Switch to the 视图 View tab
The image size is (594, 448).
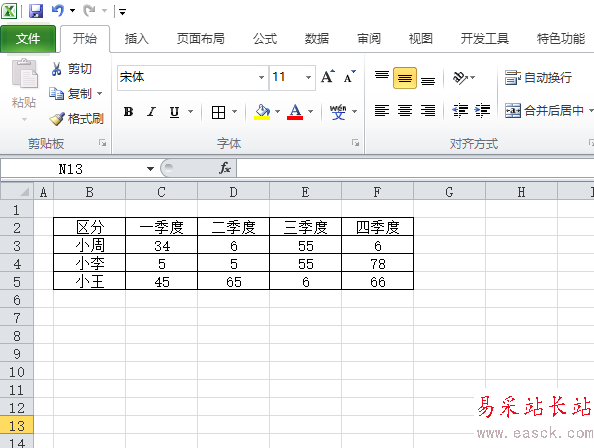pos(420,38)
